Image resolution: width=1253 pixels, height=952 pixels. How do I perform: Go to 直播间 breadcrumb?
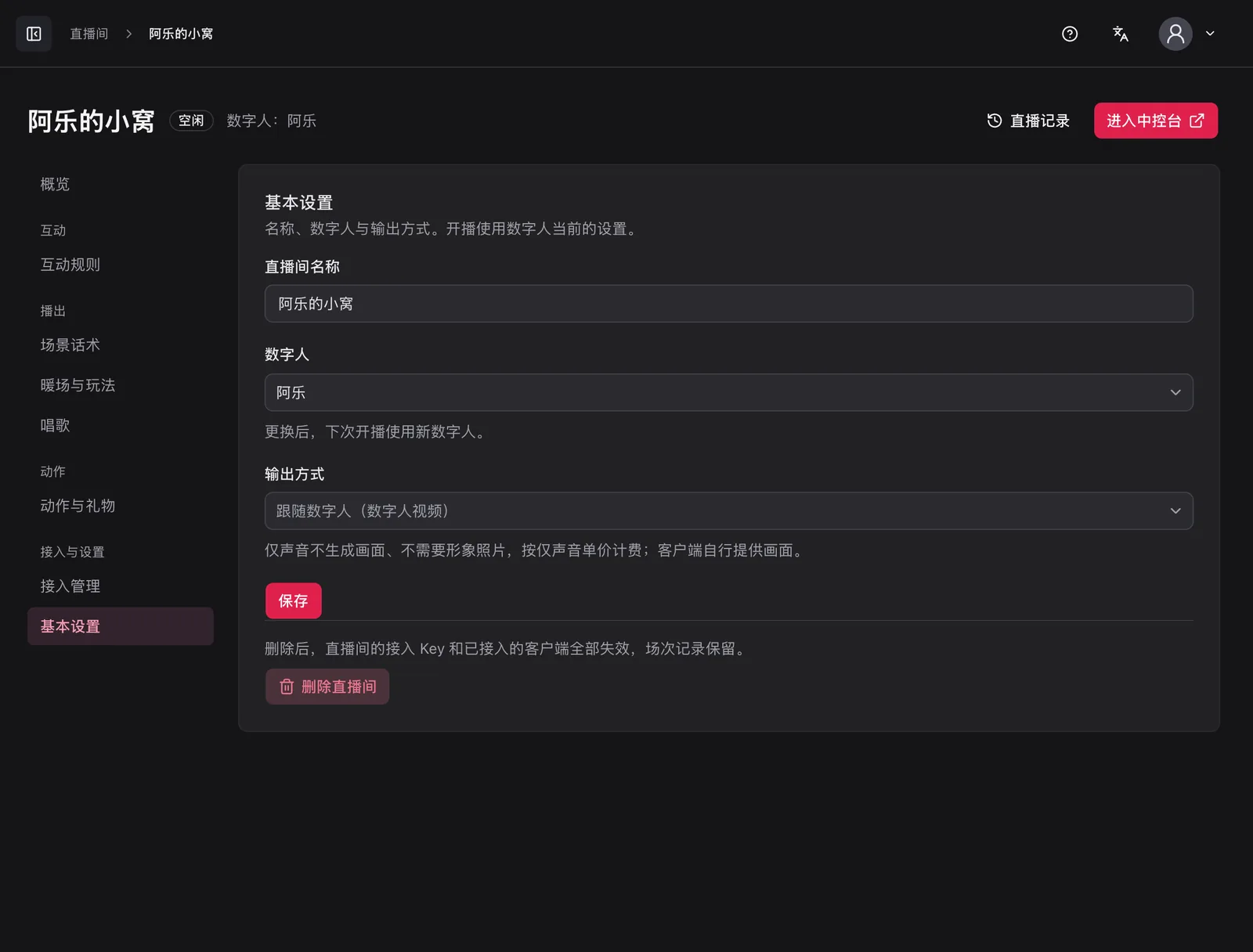pos(89,34)
